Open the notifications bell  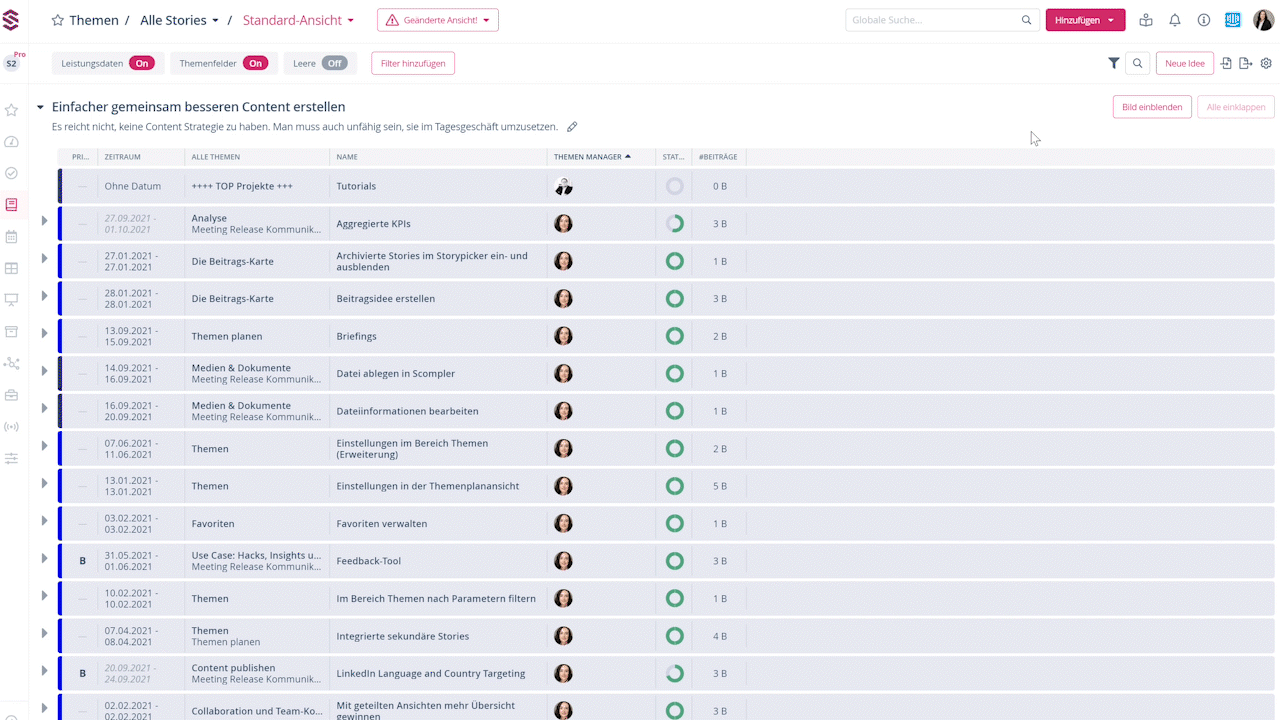(x=1175, y=20)
